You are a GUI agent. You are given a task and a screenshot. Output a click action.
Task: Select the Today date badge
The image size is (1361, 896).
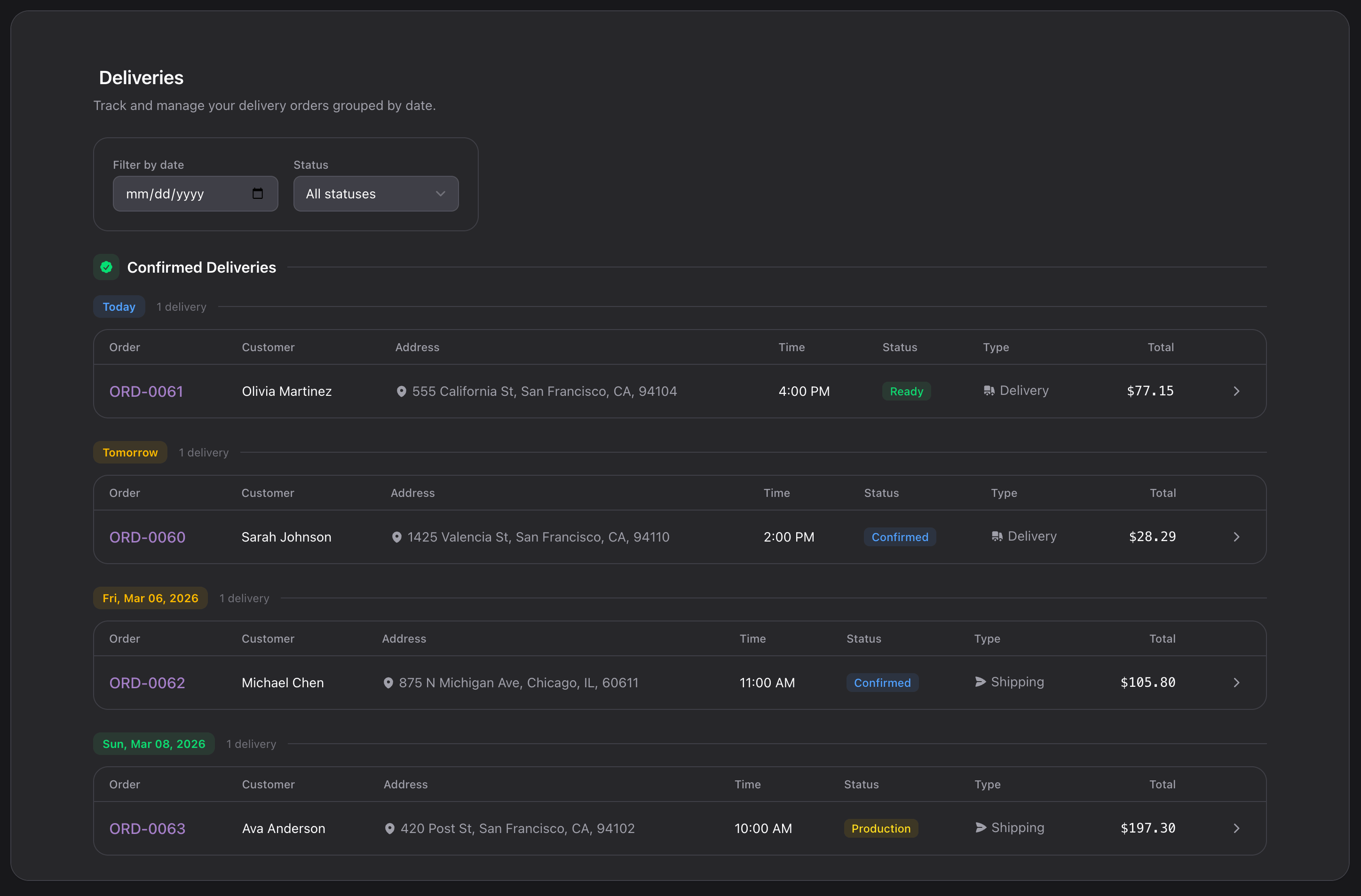pyautogui.click(x=119, y=307)
